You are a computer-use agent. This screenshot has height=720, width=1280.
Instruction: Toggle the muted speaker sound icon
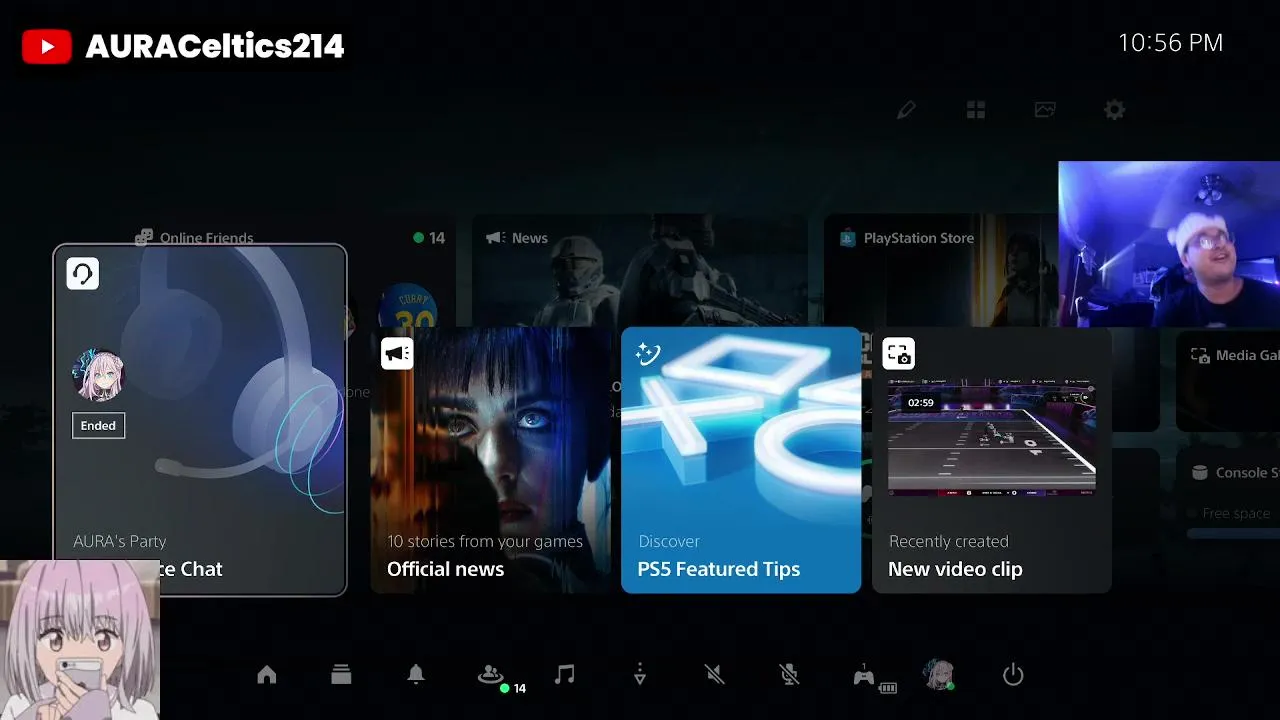coord(714,675)
